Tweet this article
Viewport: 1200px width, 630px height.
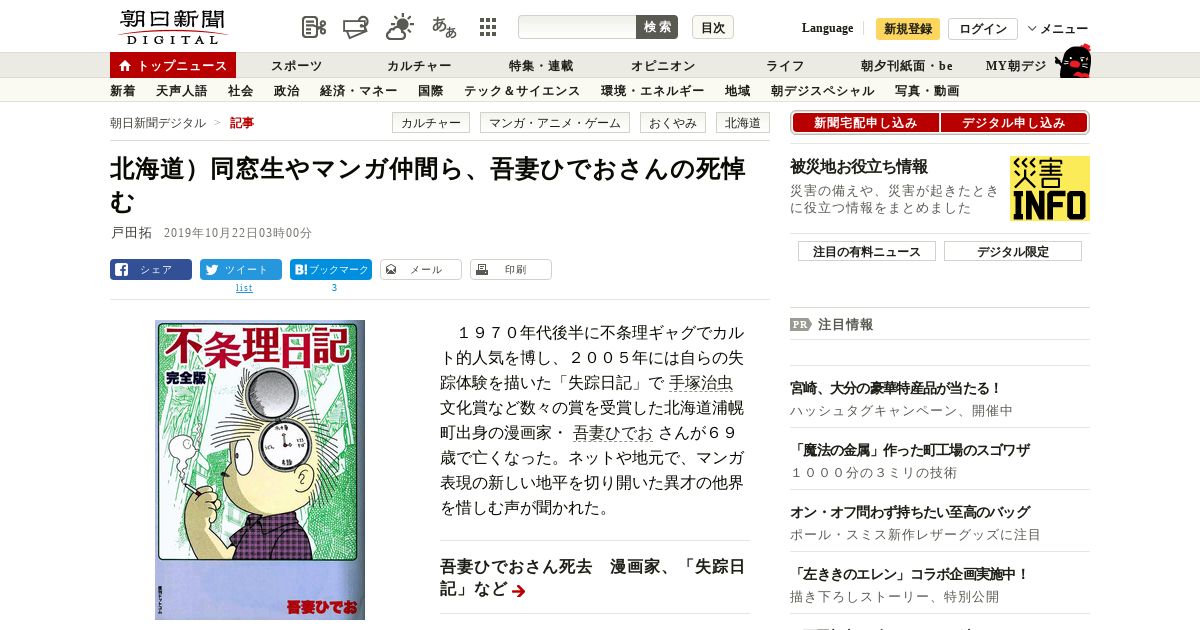pyautogui.click(x=241, y=270)
